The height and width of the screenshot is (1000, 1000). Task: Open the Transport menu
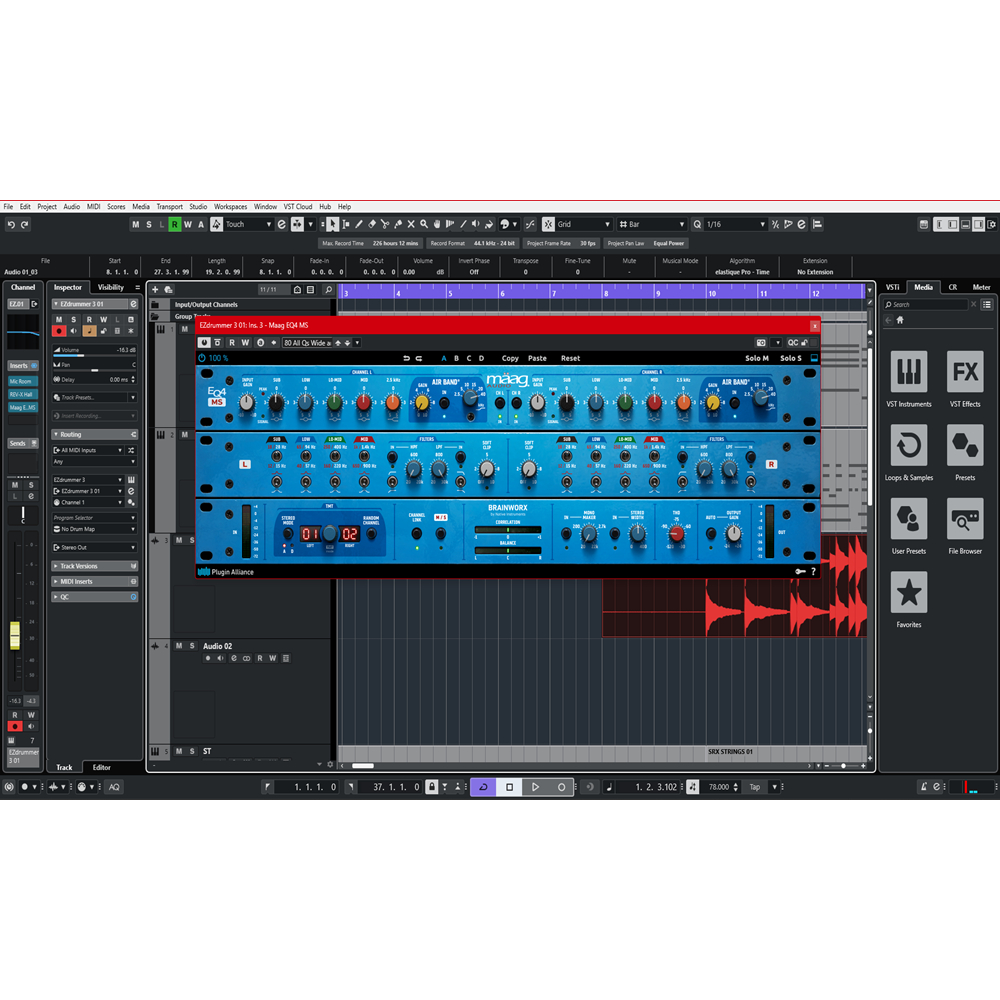(170, 207)
